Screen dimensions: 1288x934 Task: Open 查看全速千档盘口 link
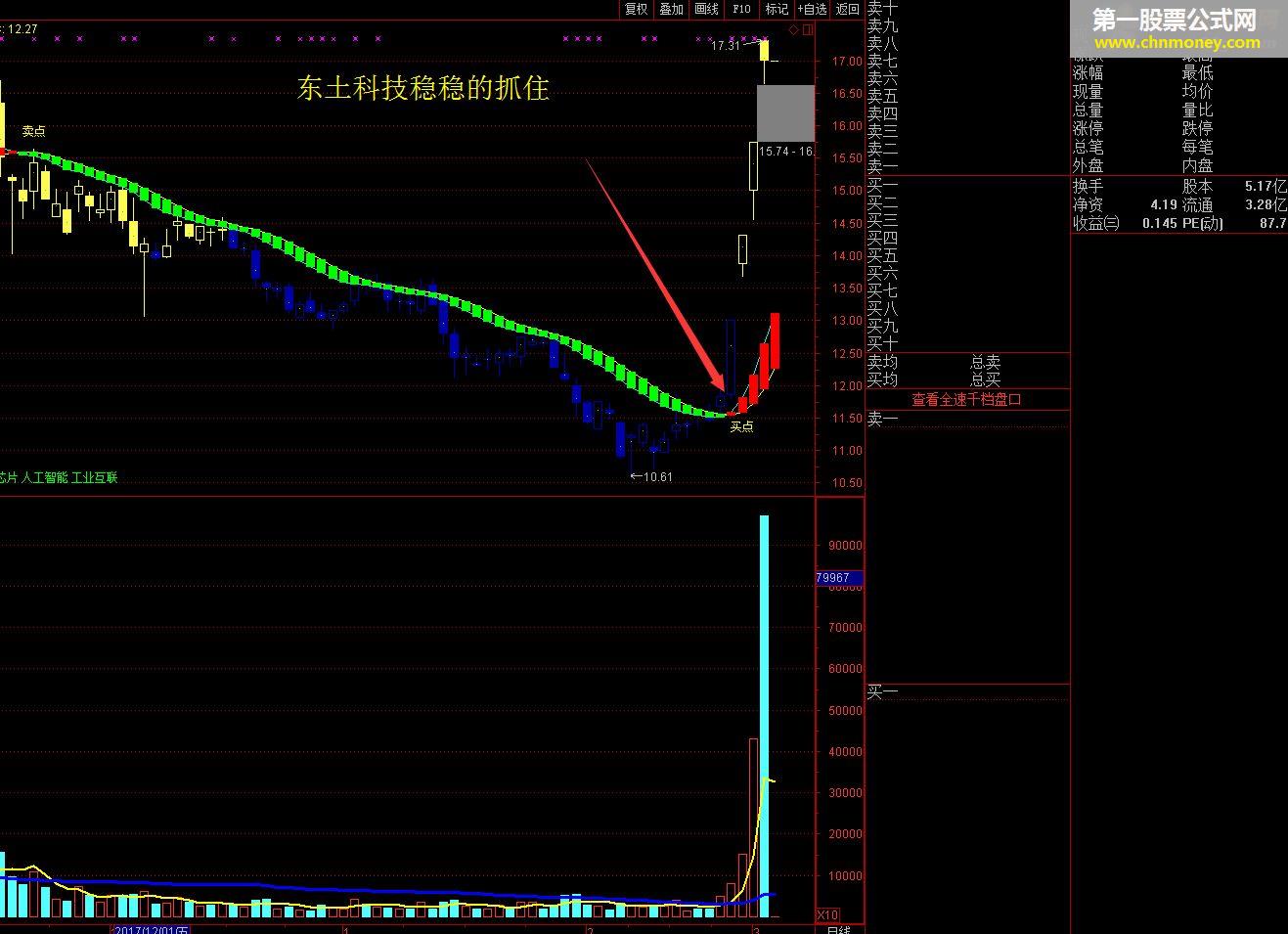[966, 399]
